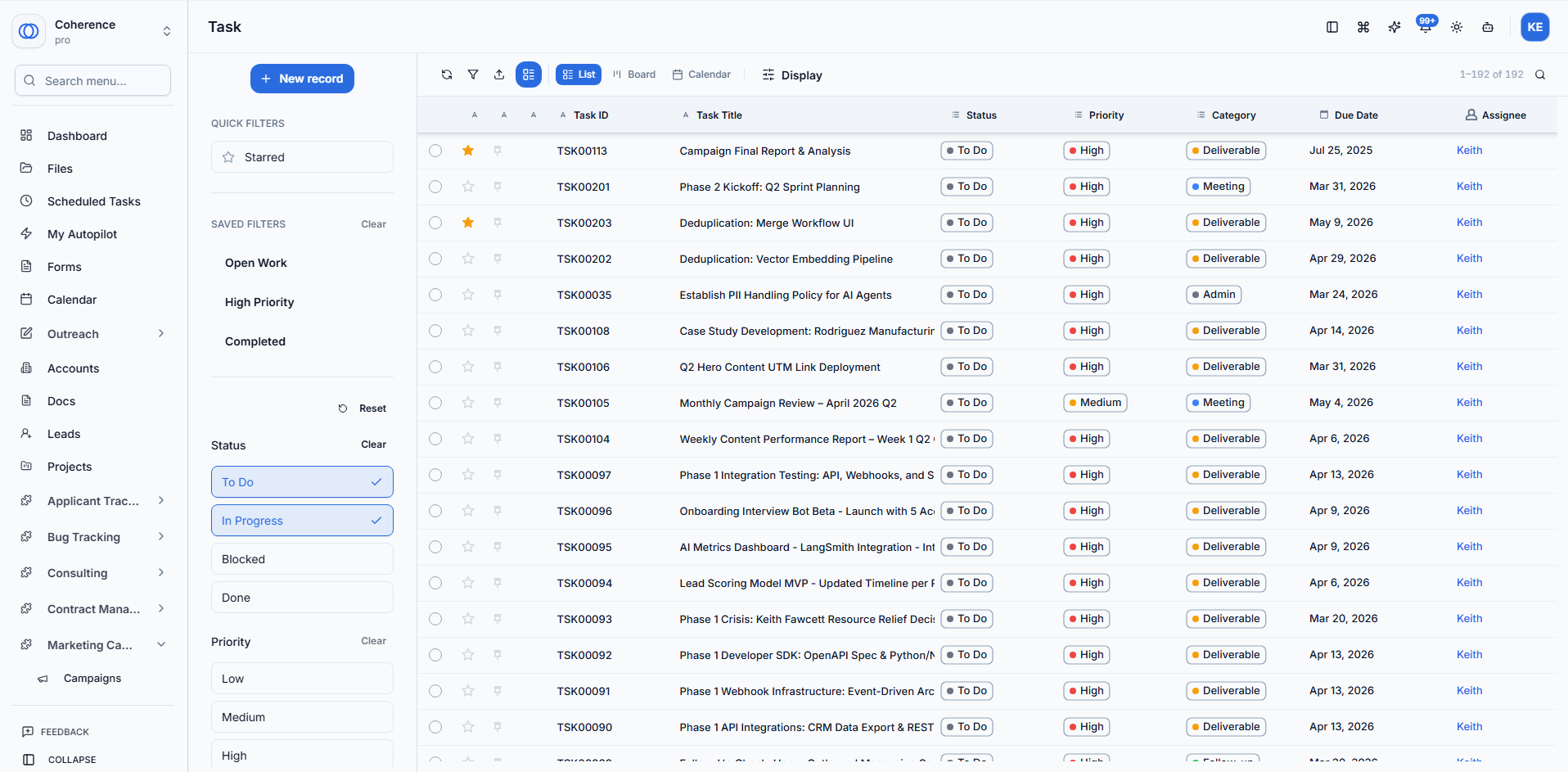Click the AI sparkle icon
The width and height of the screenshot is (1568, 772).
(1395, 27)
